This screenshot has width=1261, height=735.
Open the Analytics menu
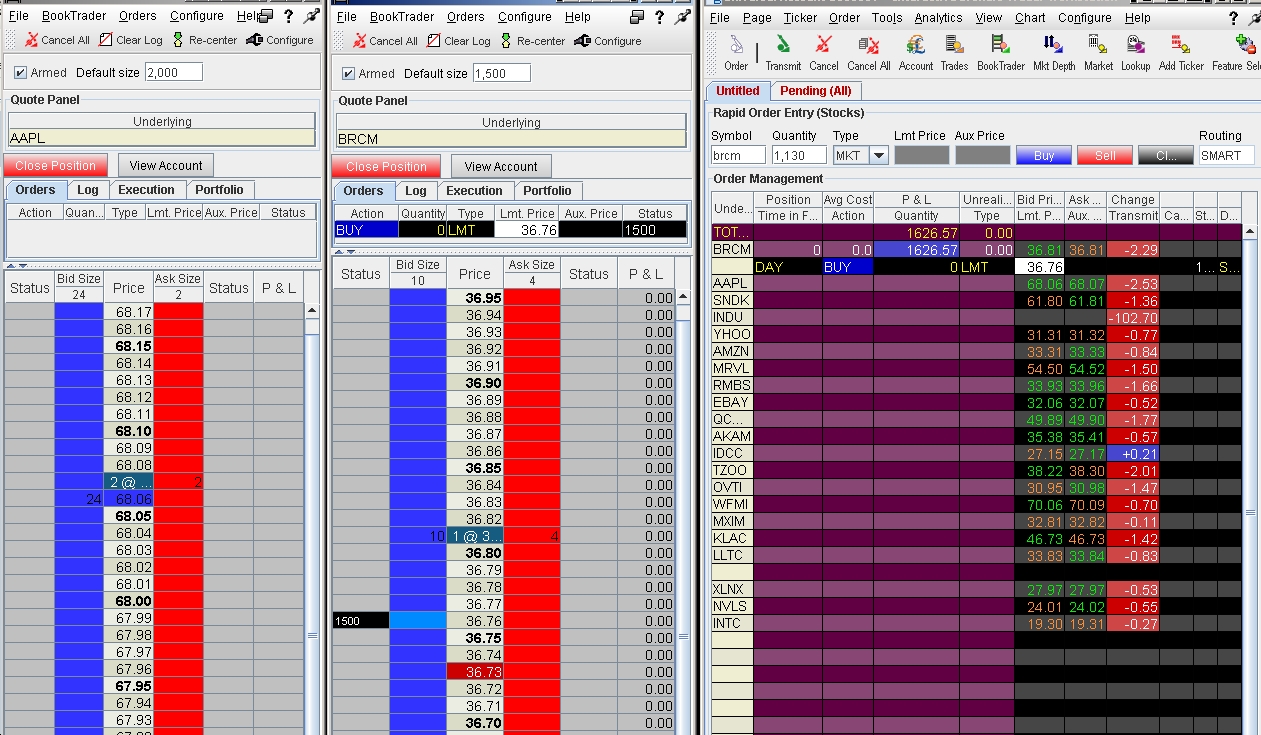coord(938,18)
